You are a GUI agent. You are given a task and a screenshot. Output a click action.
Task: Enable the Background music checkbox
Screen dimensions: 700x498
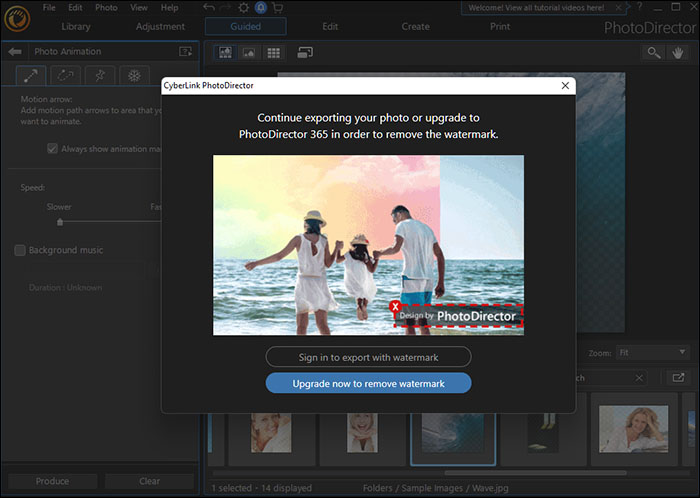20,250
